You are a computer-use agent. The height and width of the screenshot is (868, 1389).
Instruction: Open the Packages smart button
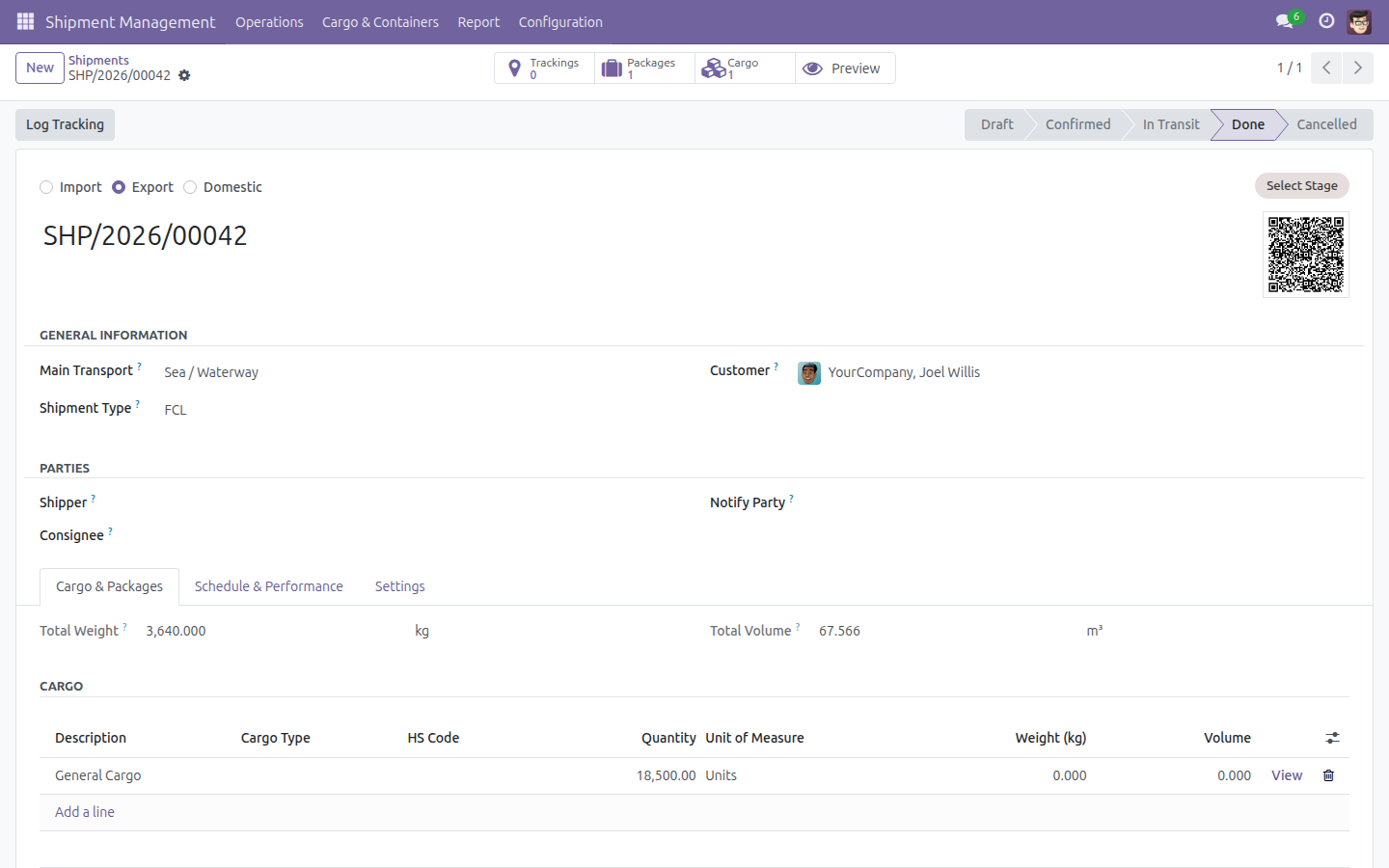pos(645,68)
